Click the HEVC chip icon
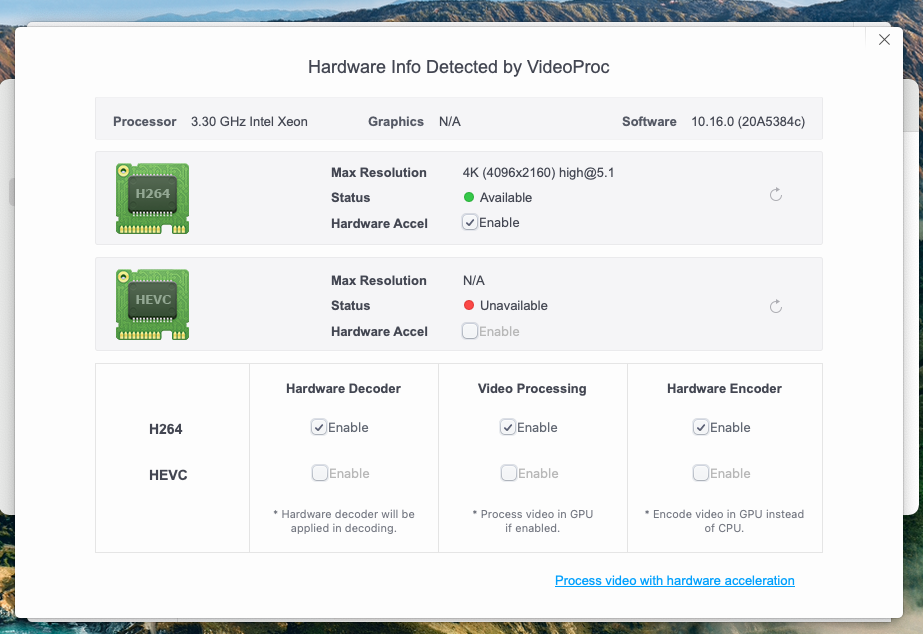 (152, 304)
